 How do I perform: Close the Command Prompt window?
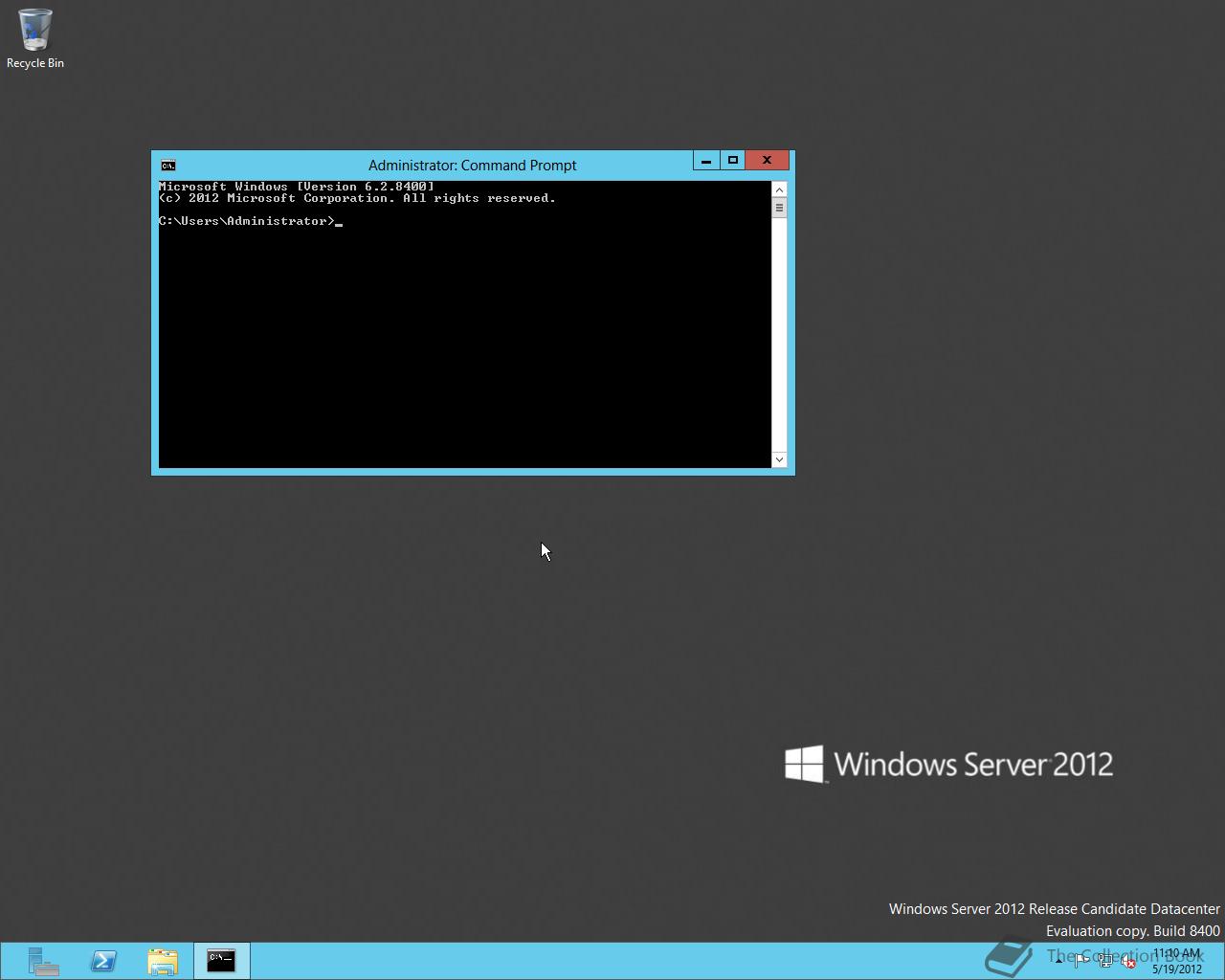[x=768, y=161]
